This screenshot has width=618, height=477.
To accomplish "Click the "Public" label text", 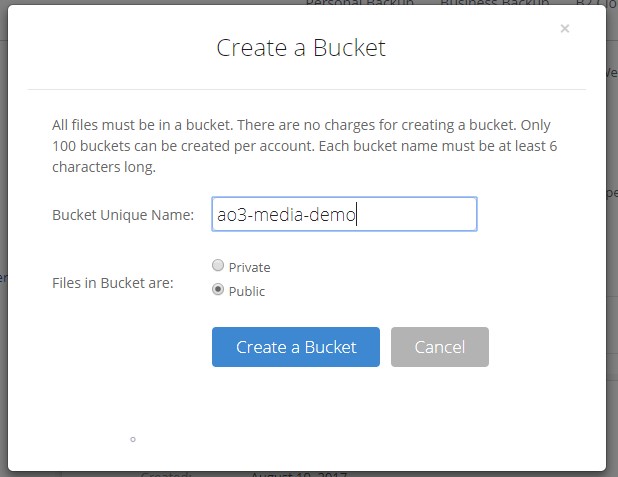I will (x=247, y=291).
